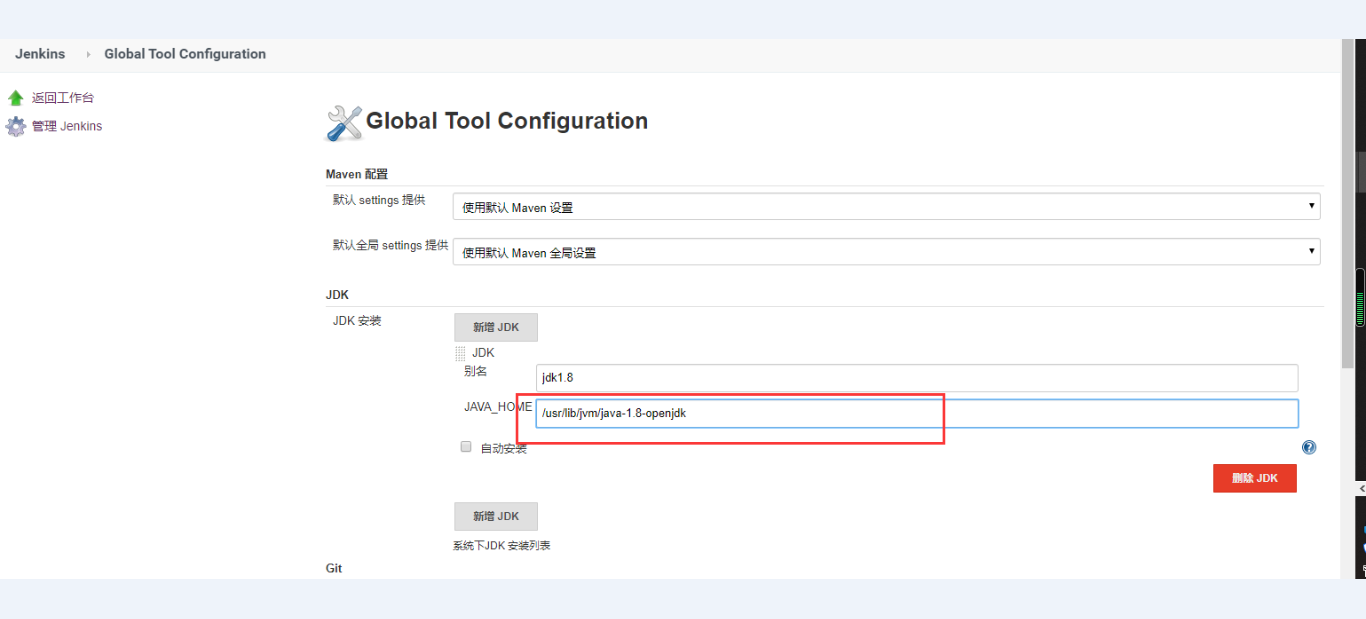
Task: Click the Maven 配置 section heading
Action: click(357, 174)
